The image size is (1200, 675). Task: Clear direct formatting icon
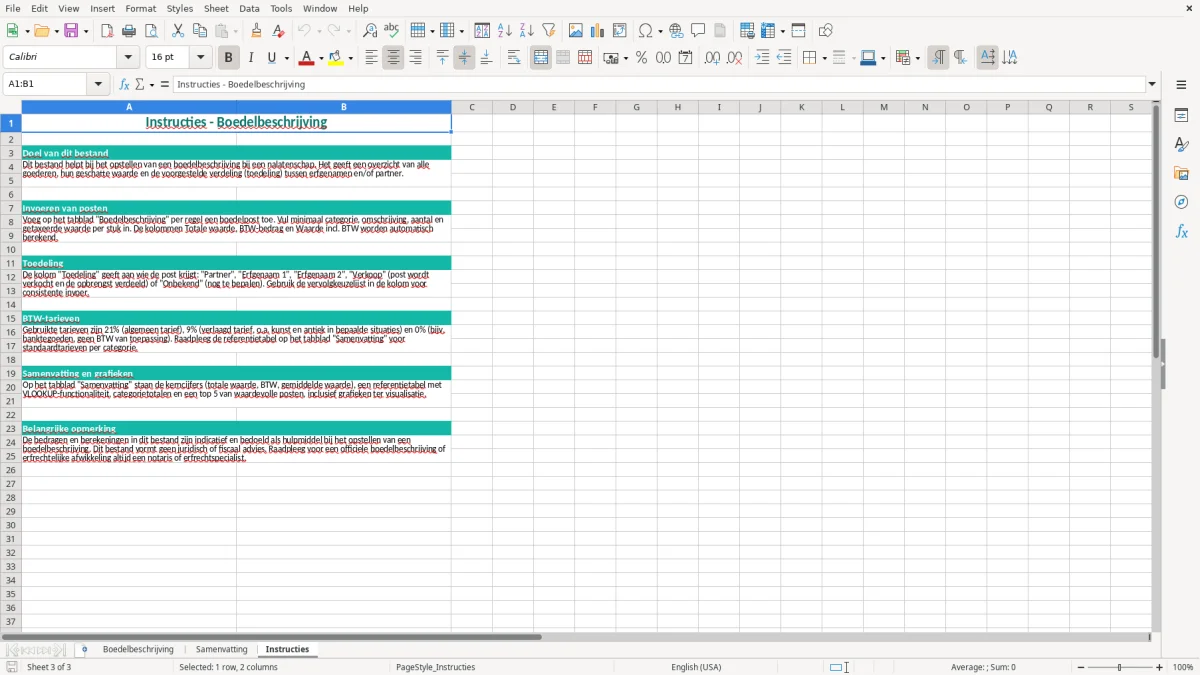click(x=279, y=31)
